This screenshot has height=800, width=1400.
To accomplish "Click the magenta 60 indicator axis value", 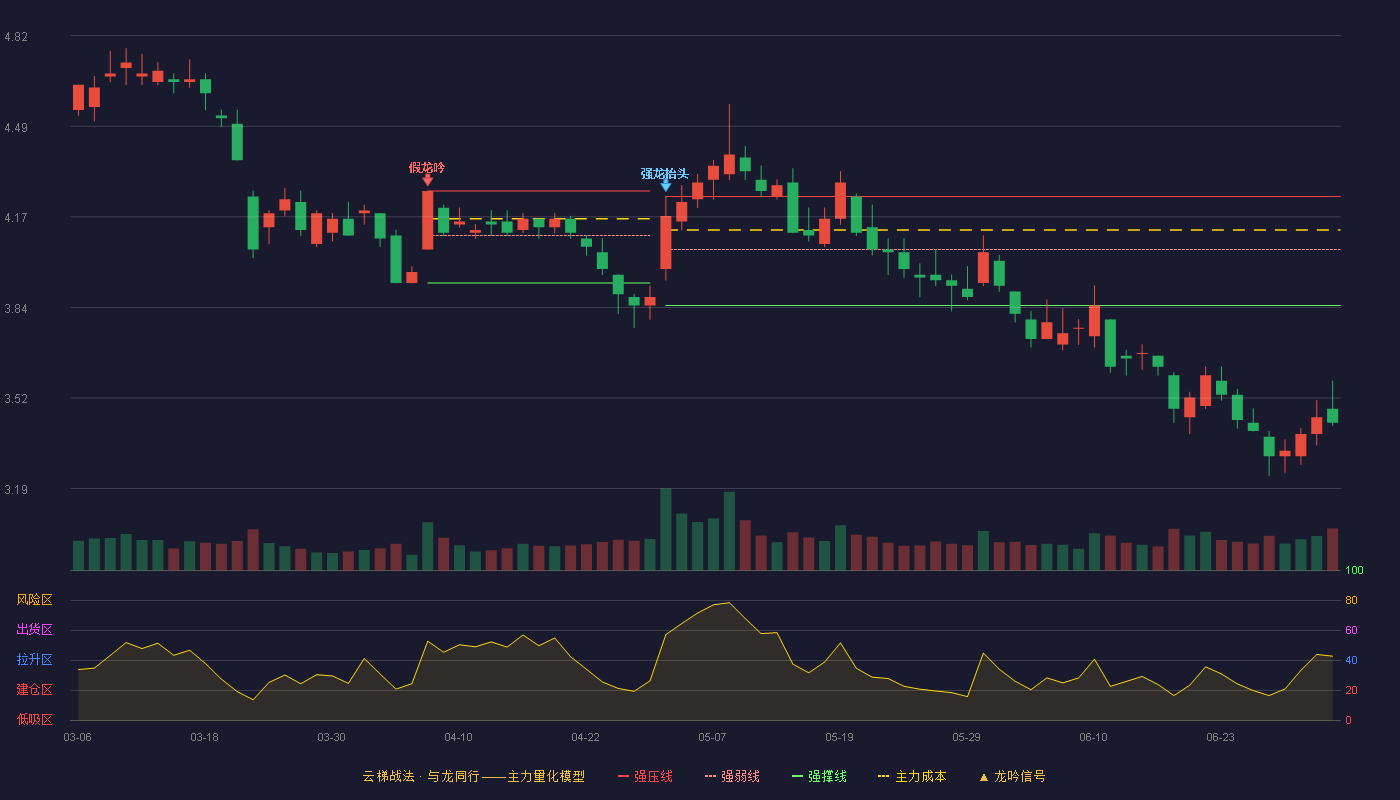I will coord(1351,630).
